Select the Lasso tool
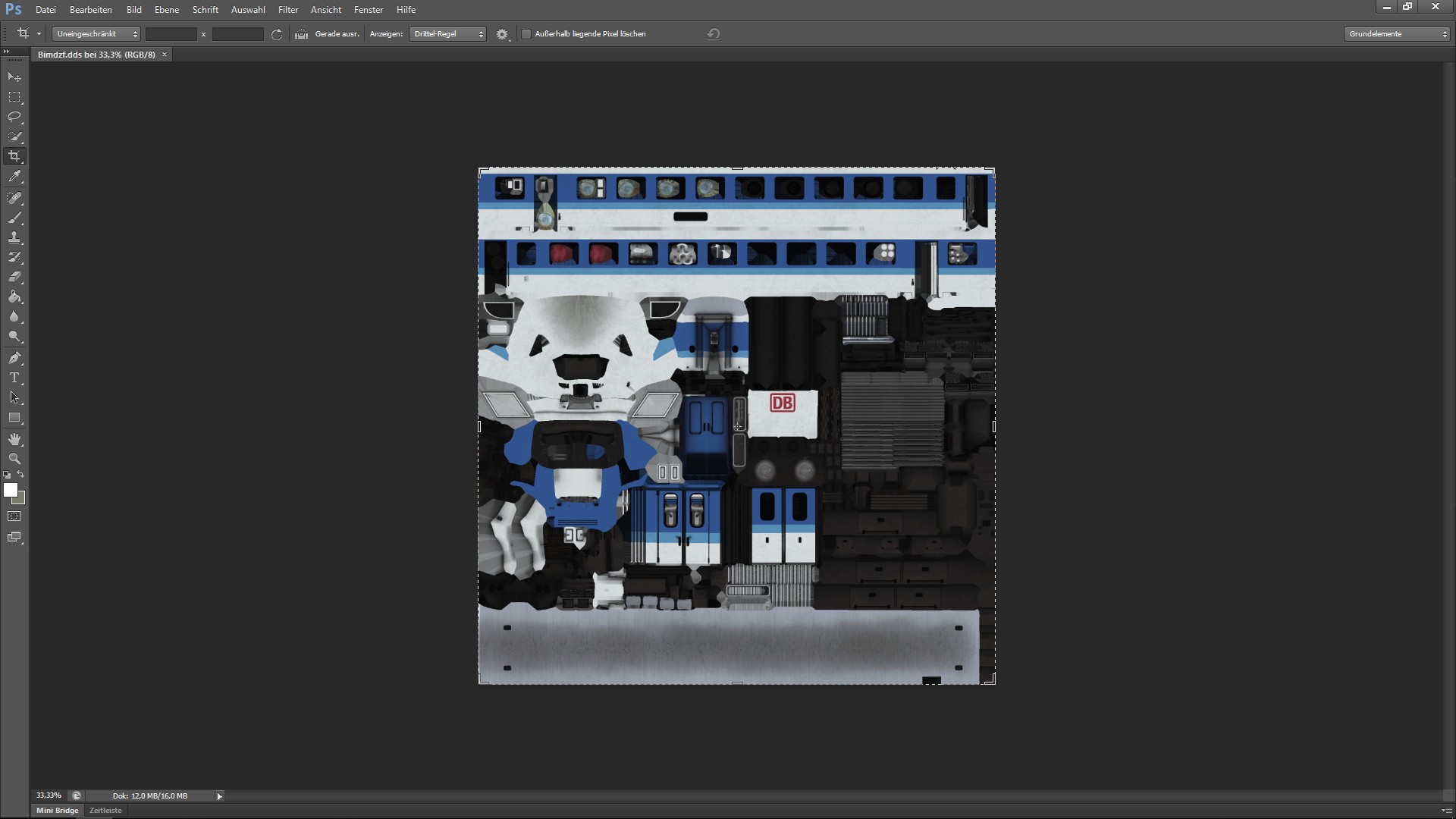The image size is (1456, 819). (14, 117)
